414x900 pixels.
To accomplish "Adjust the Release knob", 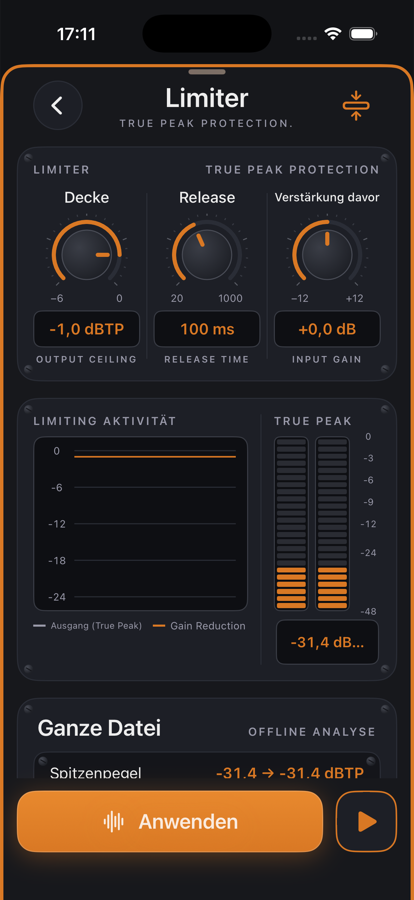I will tap(207, 254).
